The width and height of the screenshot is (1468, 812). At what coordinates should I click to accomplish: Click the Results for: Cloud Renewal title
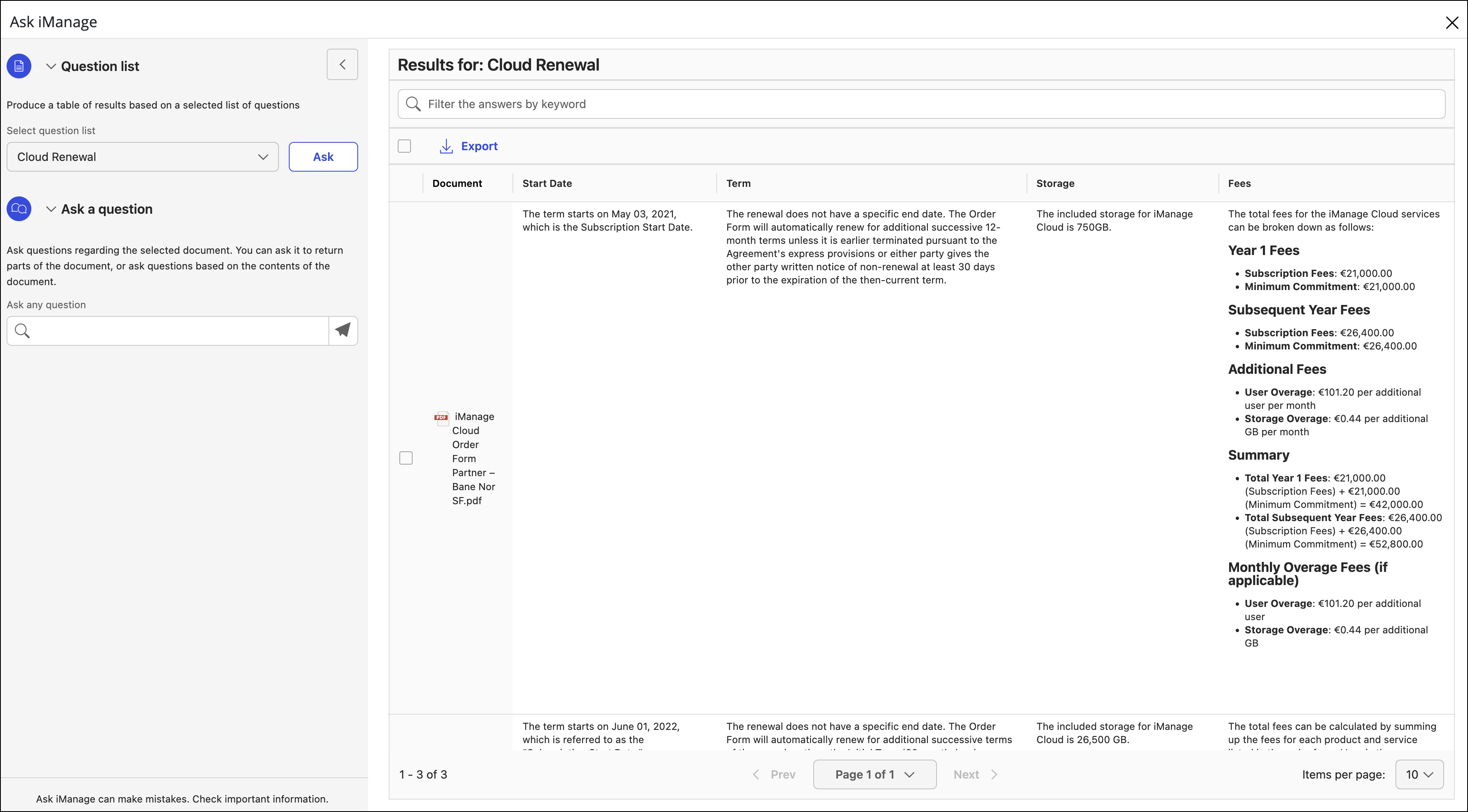[499, 65]
